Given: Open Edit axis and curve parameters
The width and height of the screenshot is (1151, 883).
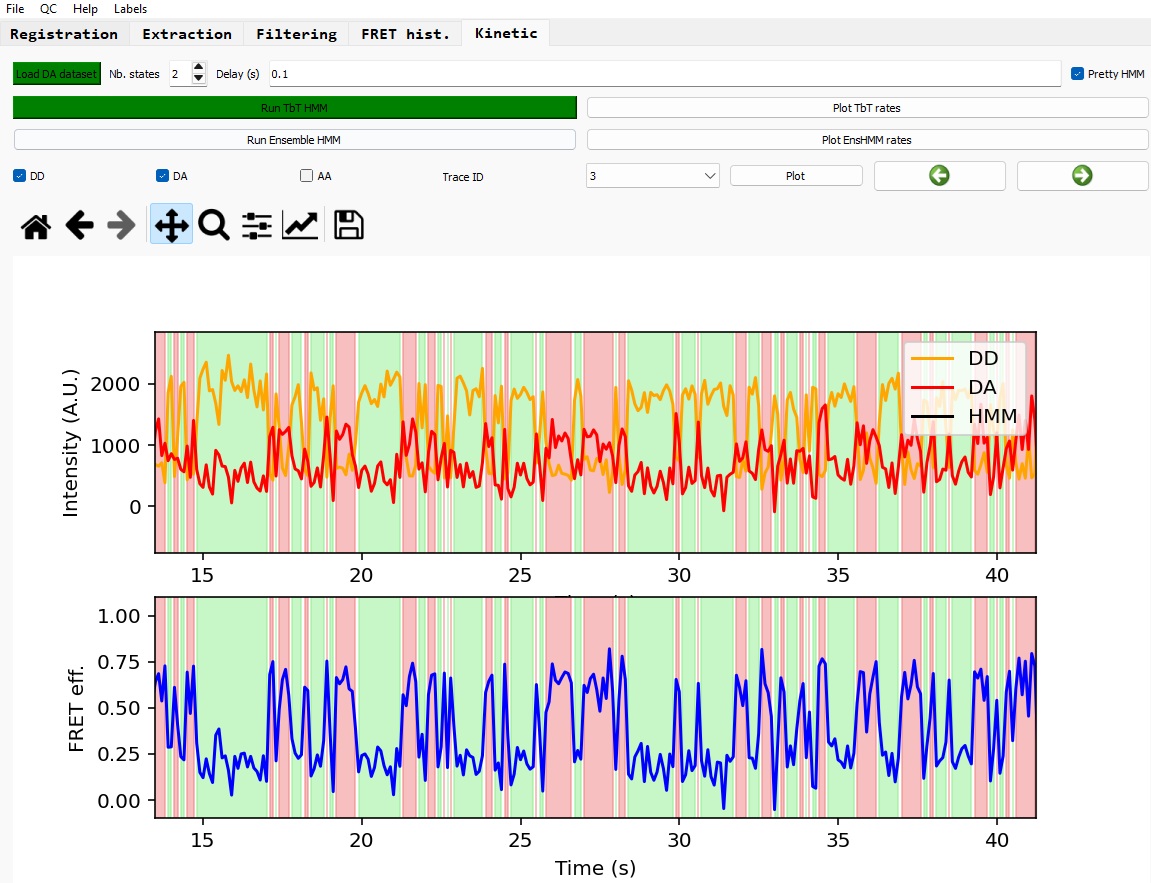Looking at the screenshot, I should click(x=299, y=225).
